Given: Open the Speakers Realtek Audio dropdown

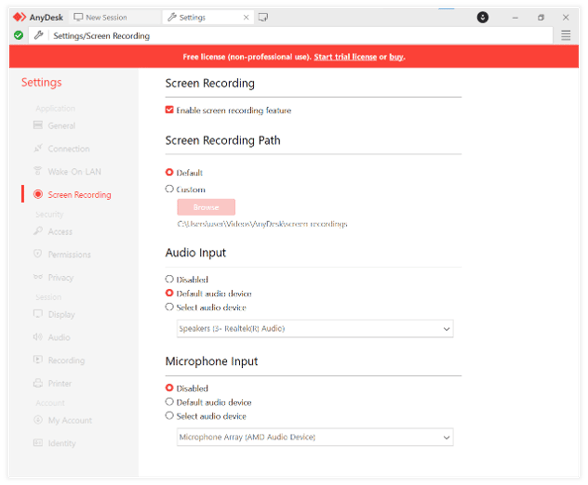Looking at the screenshot, I should pos(315,329).
